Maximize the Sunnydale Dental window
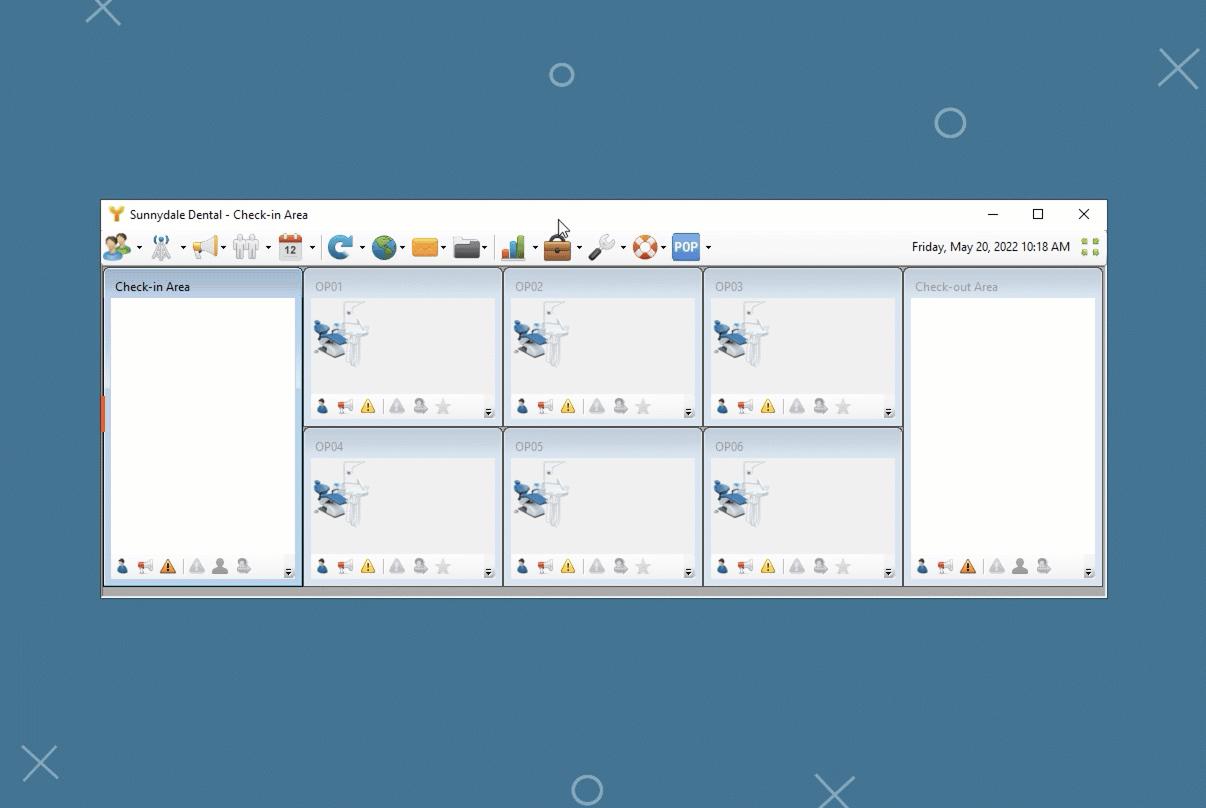1206x808 pixels. click(x=1038, y=214)
